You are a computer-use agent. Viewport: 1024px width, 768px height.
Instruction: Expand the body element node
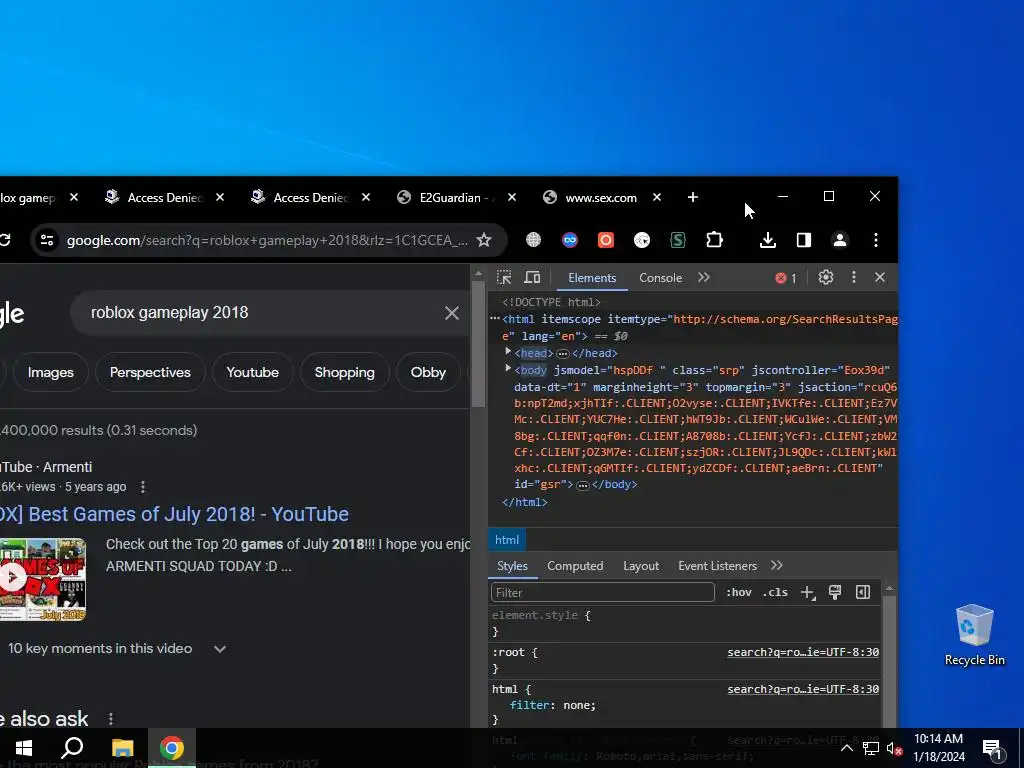tap(508, 369)
